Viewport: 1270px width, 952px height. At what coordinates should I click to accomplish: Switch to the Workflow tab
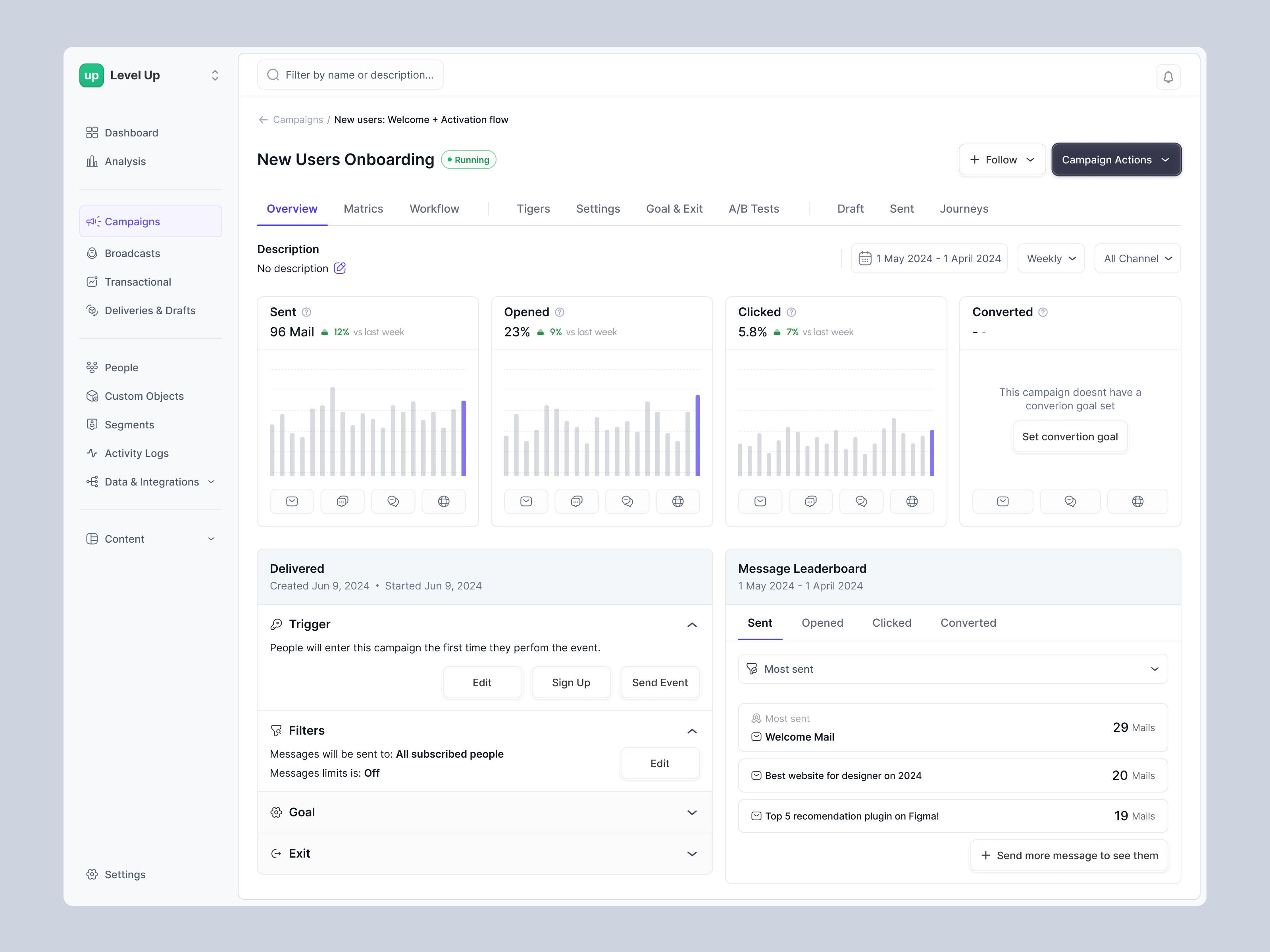434,209
